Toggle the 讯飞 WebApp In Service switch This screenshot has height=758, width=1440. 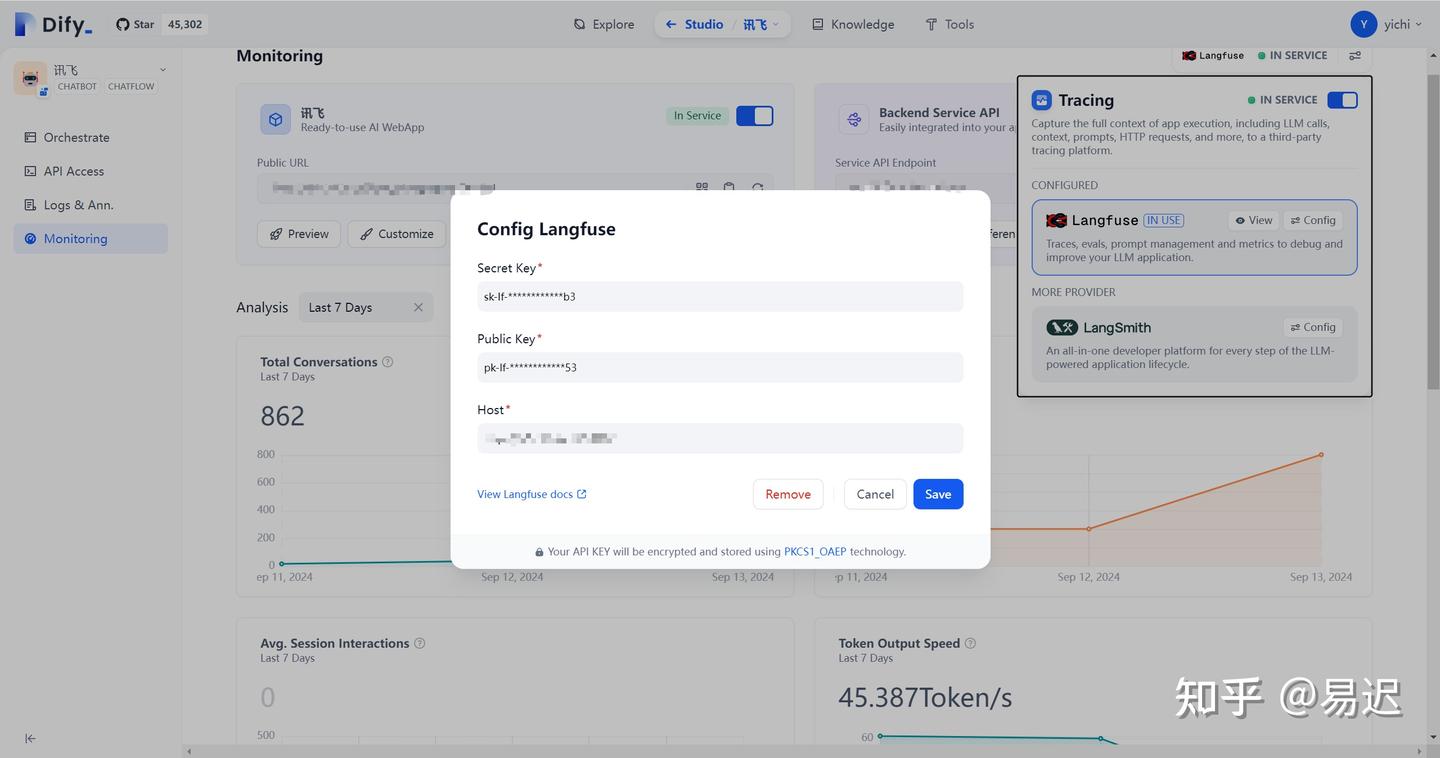coord(755,116)
